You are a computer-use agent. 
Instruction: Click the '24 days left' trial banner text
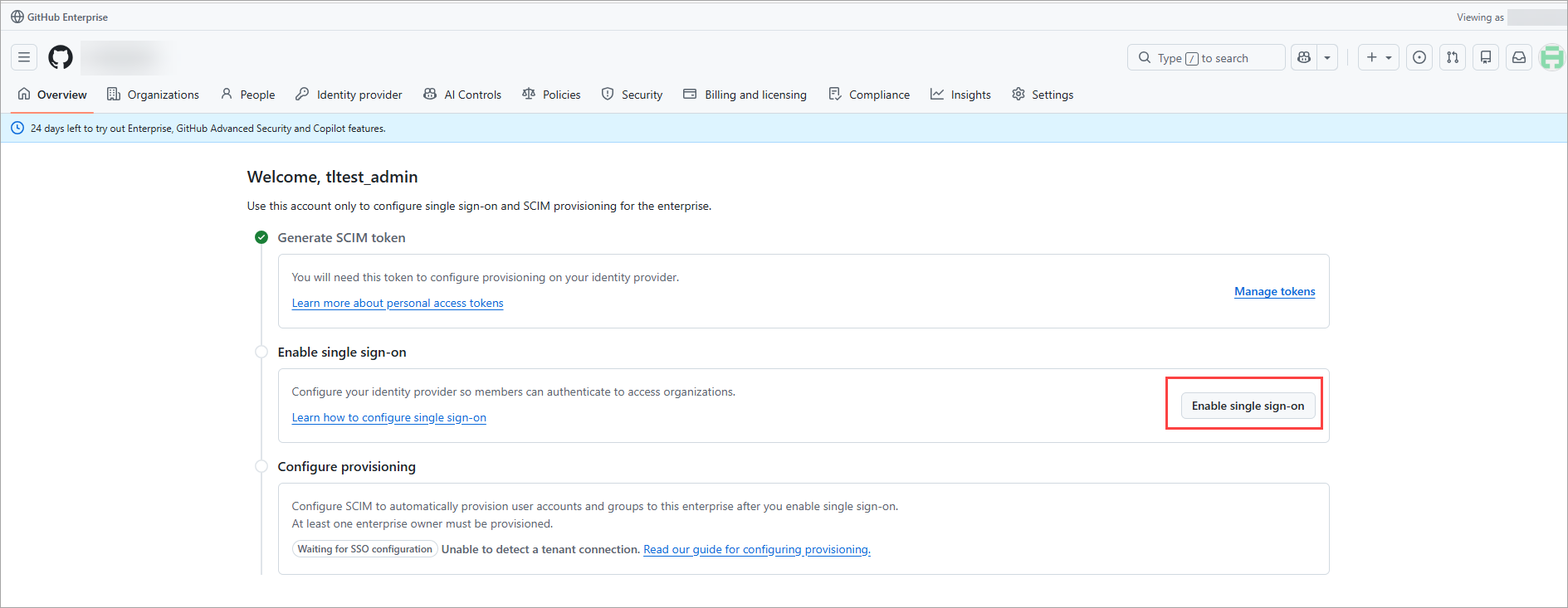tap(208, 129)
